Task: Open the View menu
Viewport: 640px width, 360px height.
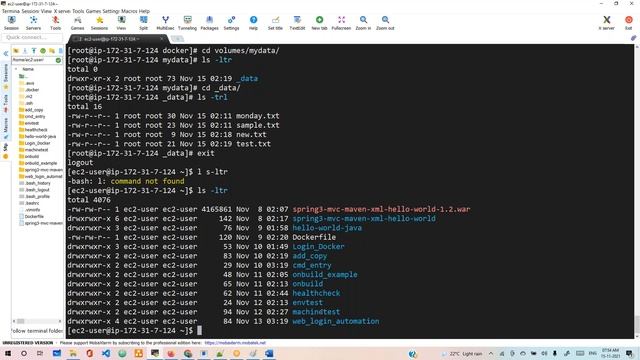Action: point(46,11)
